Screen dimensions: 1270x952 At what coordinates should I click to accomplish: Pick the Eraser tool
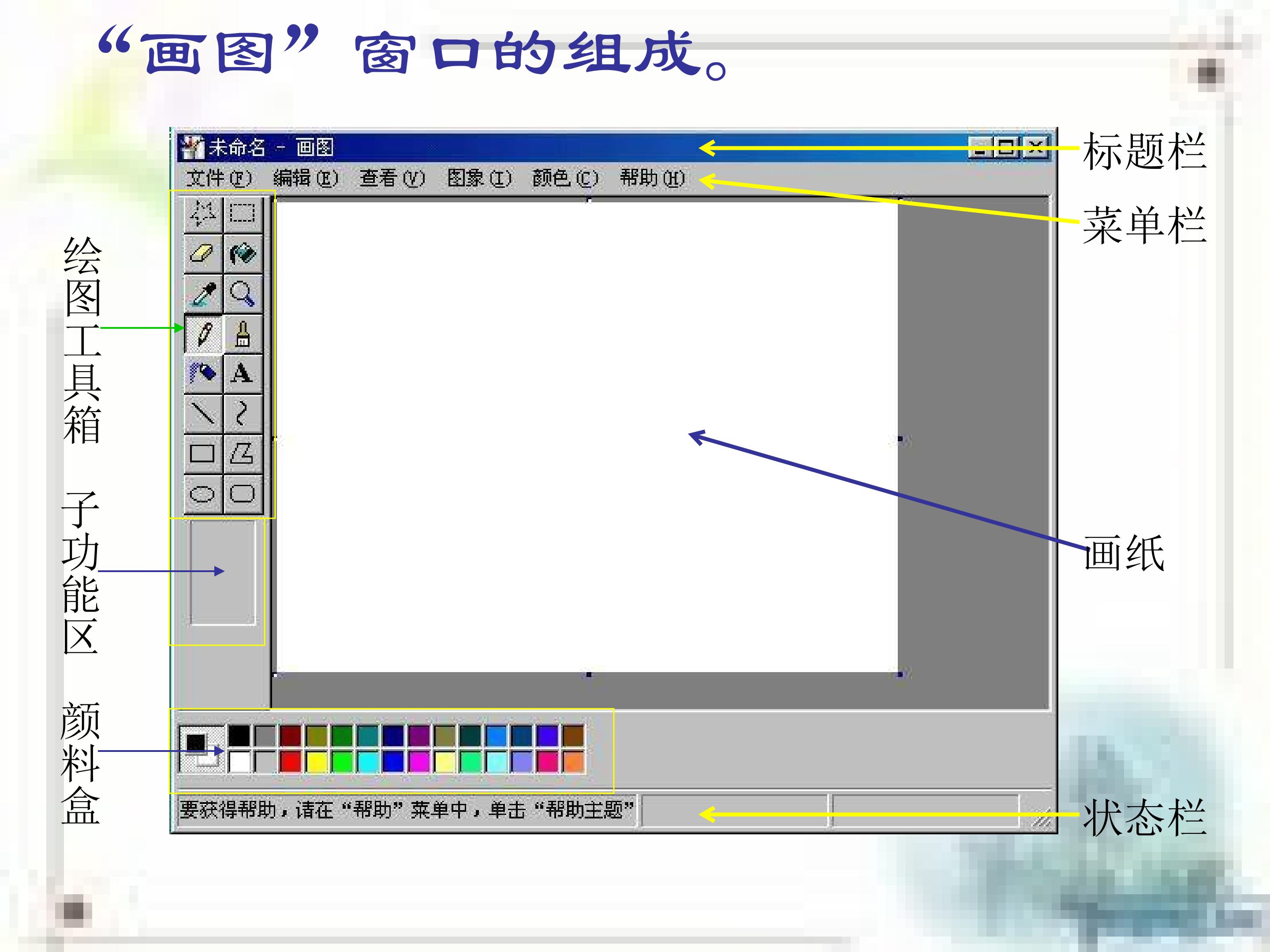(203, 253)
